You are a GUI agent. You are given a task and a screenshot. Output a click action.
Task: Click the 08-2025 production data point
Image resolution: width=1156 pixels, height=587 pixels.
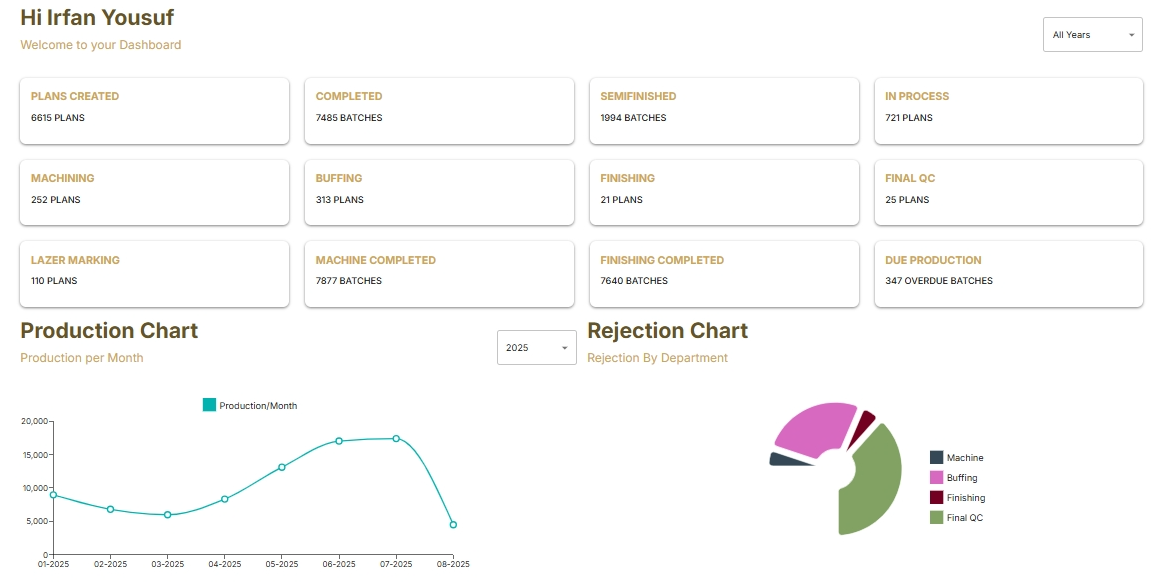pos(453,524)
